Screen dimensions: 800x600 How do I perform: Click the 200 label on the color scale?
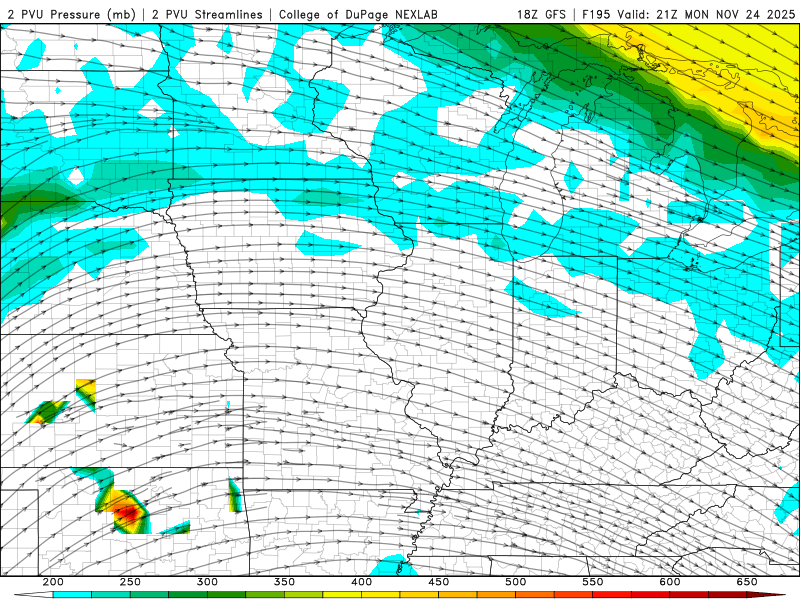click(x=53, y=582)
